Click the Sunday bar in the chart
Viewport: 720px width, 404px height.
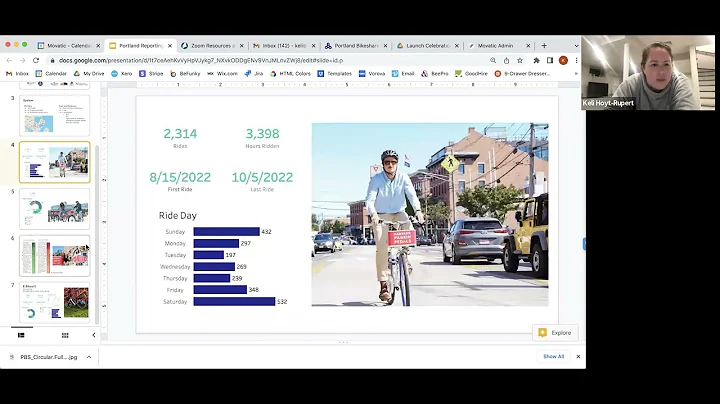click(x=226, y=231)
